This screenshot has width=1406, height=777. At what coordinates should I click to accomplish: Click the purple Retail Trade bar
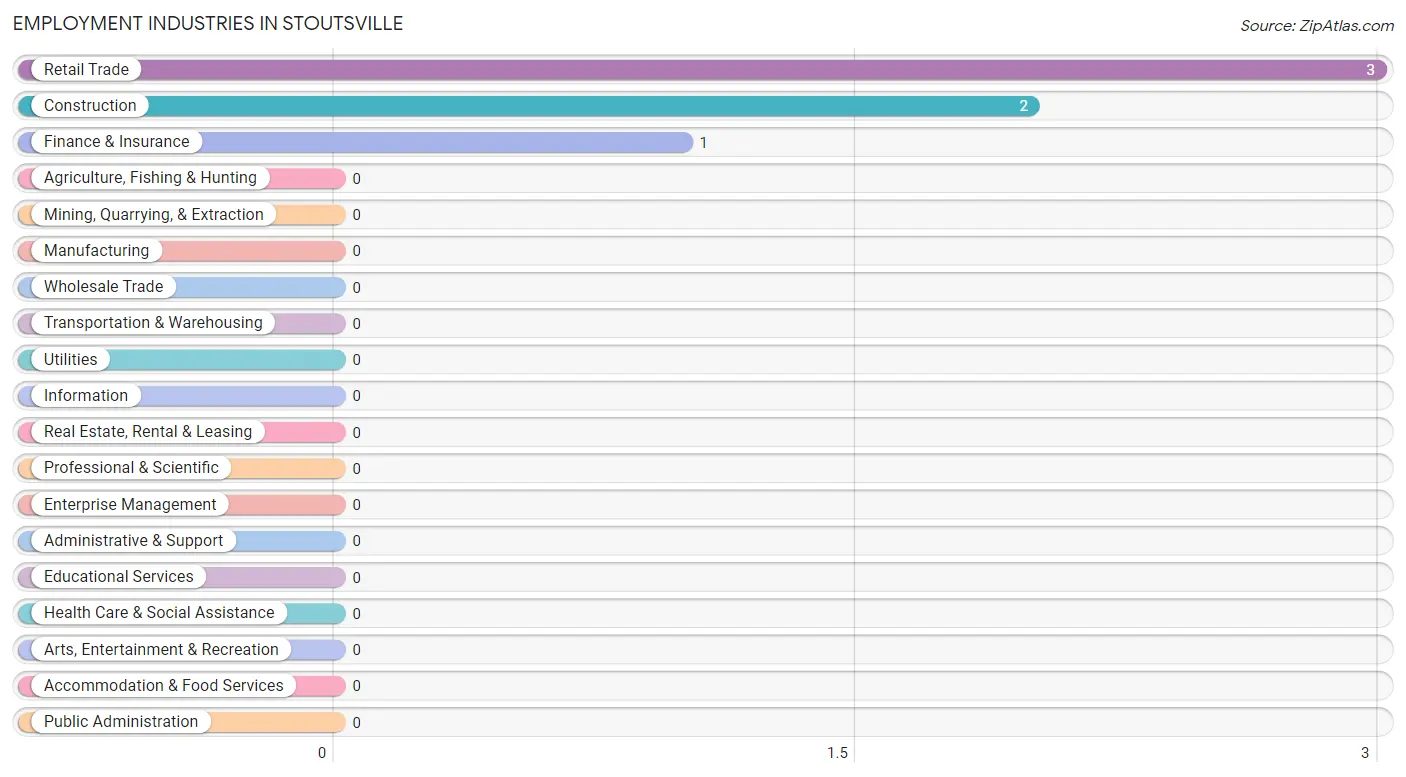(x=702, y=70)
